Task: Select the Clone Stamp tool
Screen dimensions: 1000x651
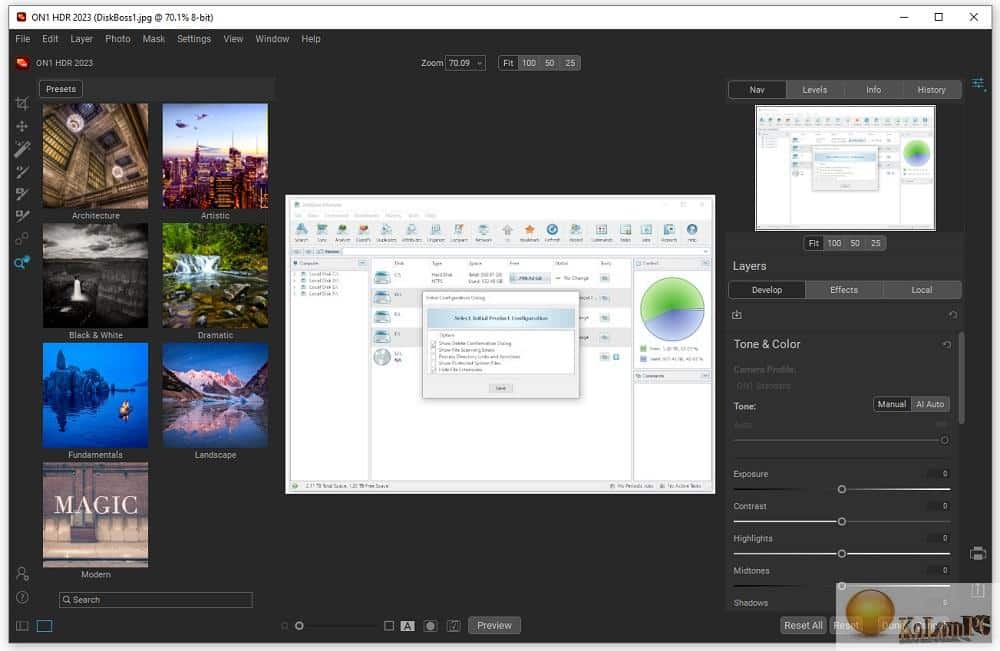Action: coord(22,239)
